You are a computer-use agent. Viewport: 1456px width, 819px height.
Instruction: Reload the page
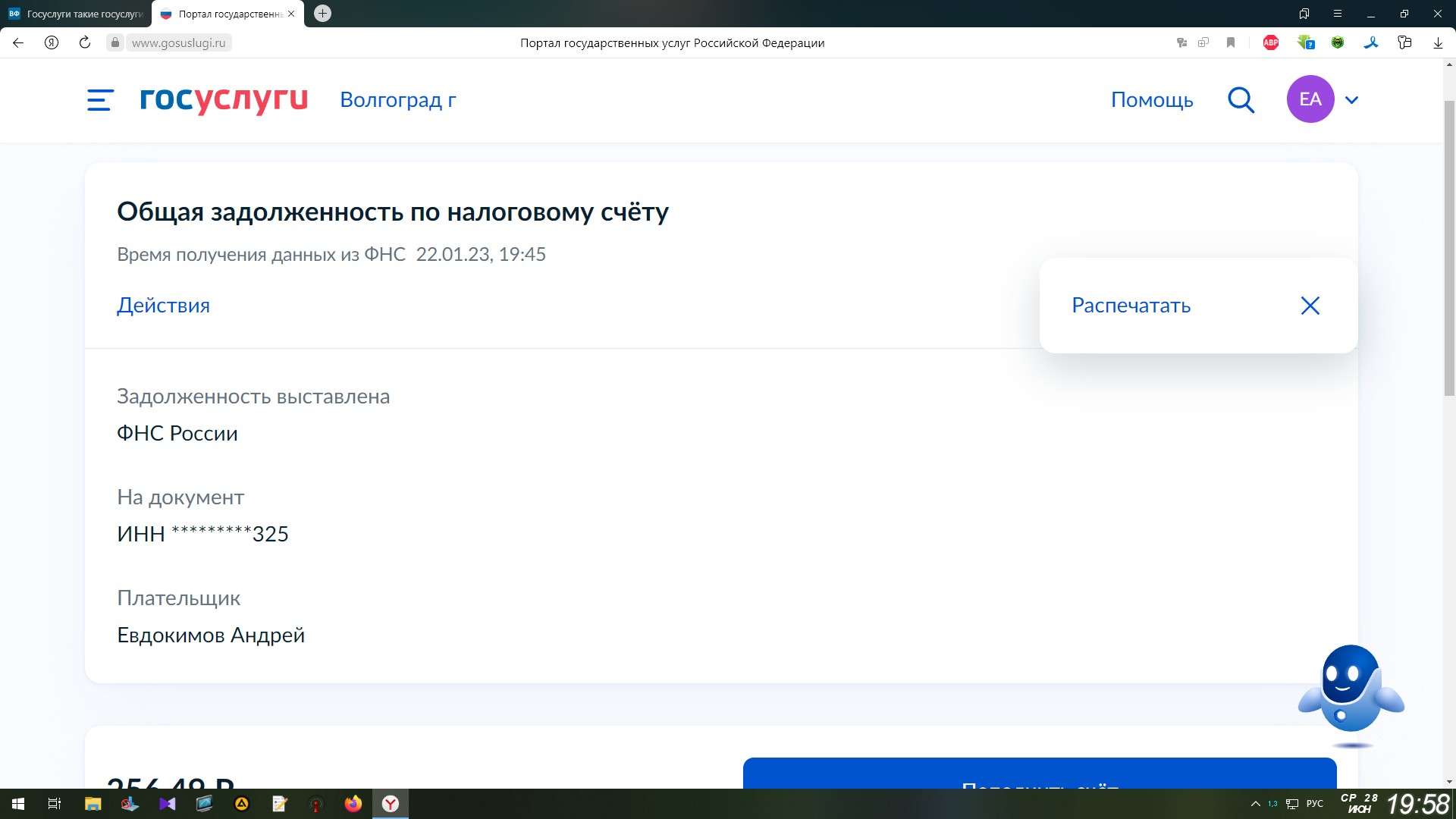85,43
